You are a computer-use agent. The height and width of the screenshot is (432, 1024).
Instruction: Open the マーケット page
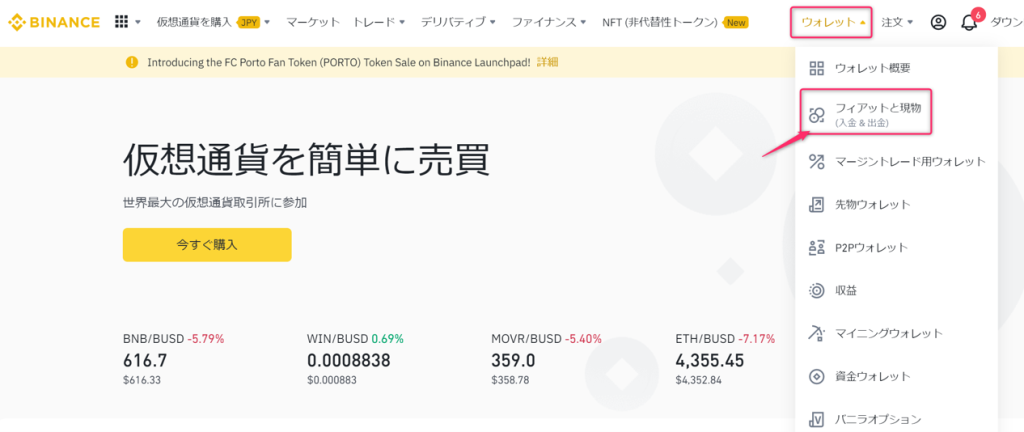313,22
